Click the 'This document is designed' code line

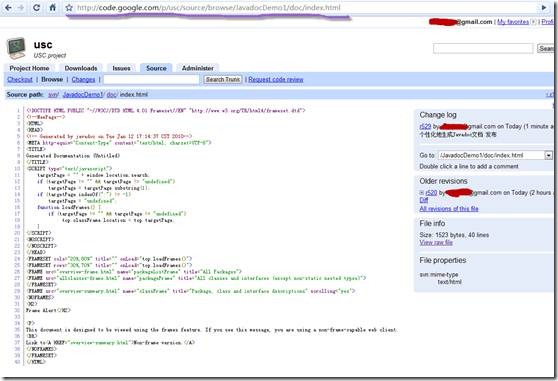(211, 330)
